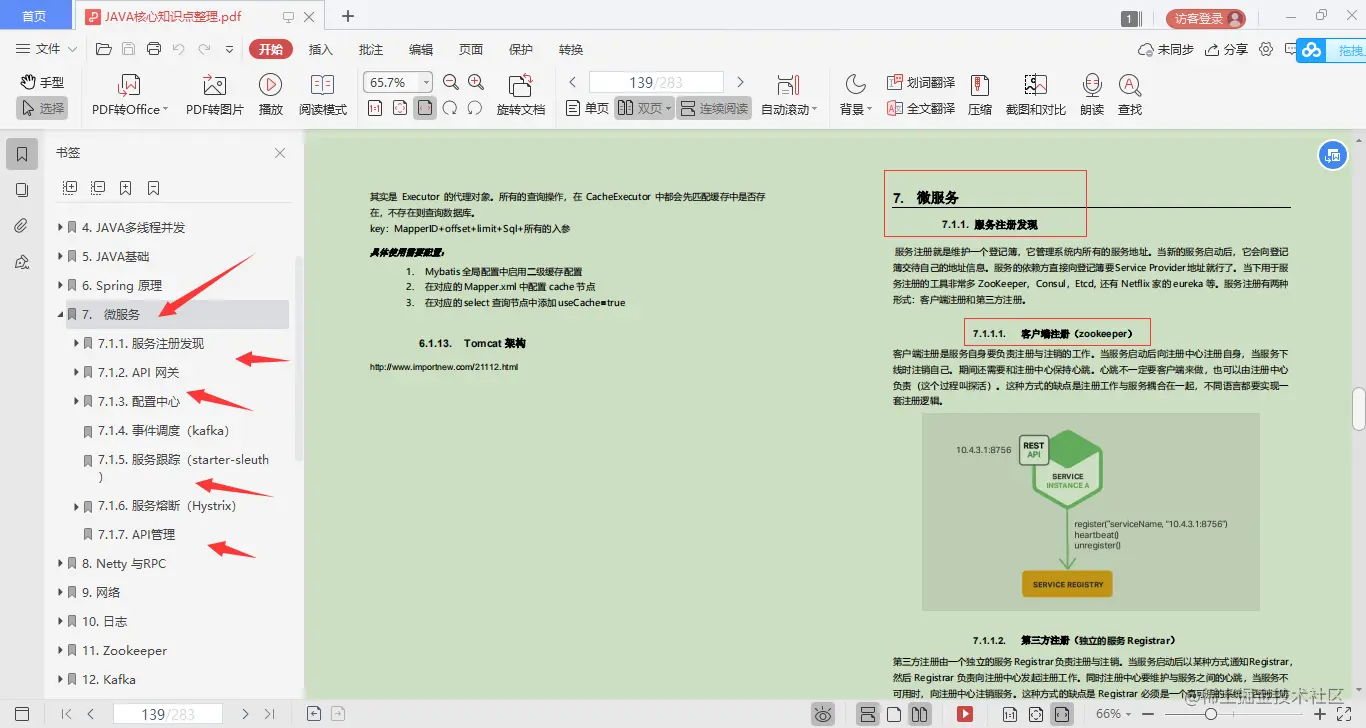
Task: Click the 访客登录 login button
Action: point(1205,18)
